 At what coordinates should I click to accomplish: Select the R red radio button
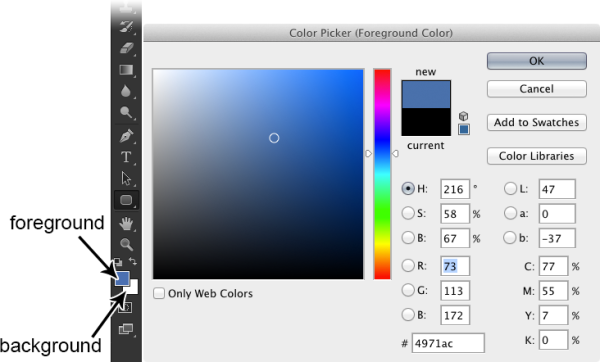pyautogui.click(x=408, y=265)
